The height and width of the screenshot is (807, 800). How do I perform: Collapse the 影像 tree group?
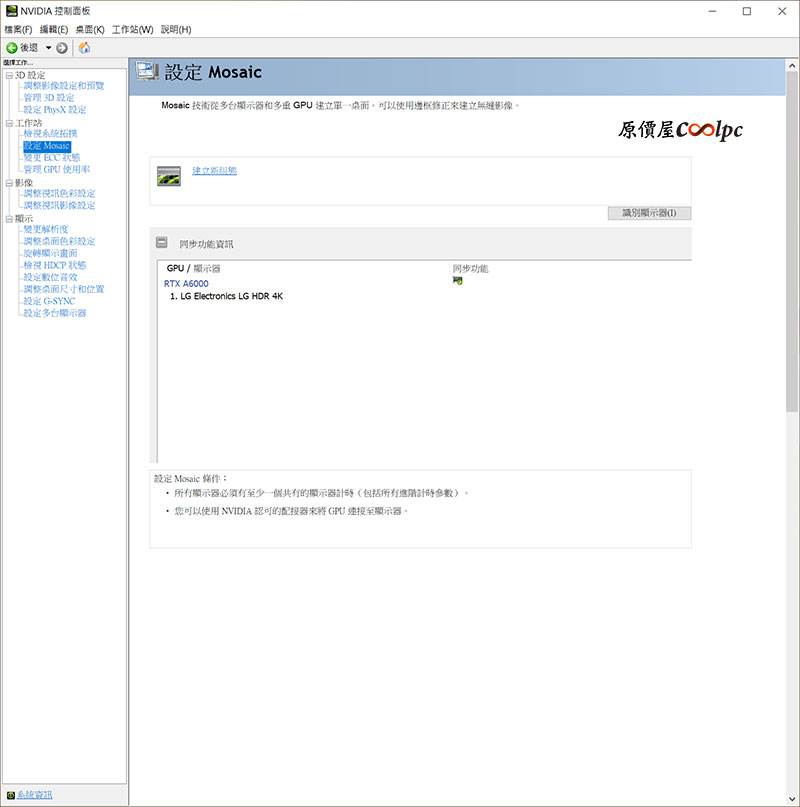pos(9,183)
